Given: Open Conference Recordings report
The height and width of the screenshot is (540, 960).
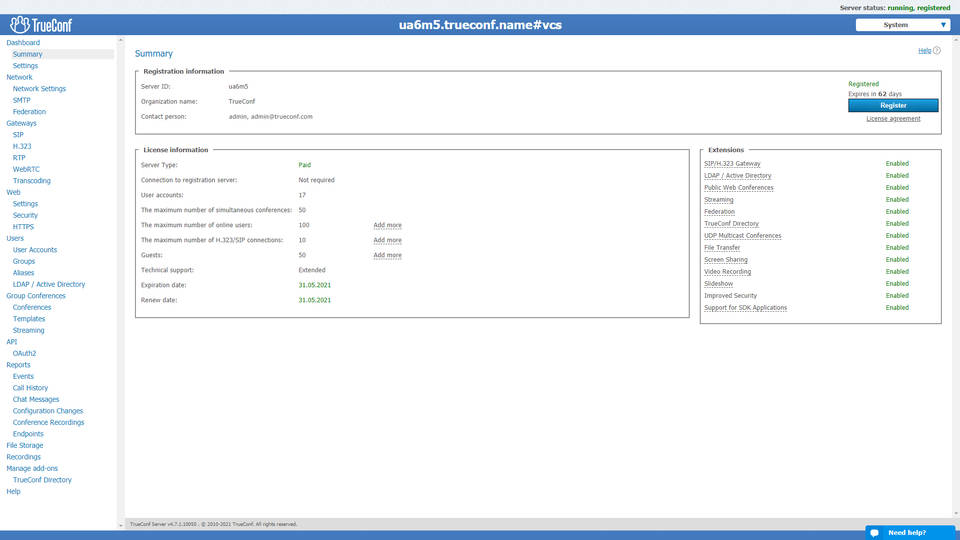Looking at the screenshot, I should pyautogui.click(x=48, y=423).
